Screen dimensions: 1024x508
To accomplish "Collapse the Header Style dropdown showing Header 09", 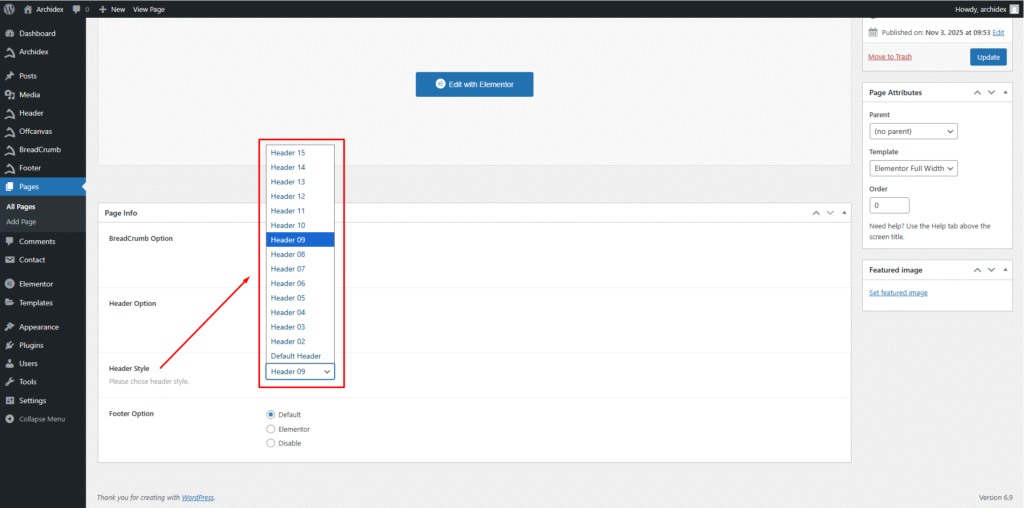I will point(300,372).
